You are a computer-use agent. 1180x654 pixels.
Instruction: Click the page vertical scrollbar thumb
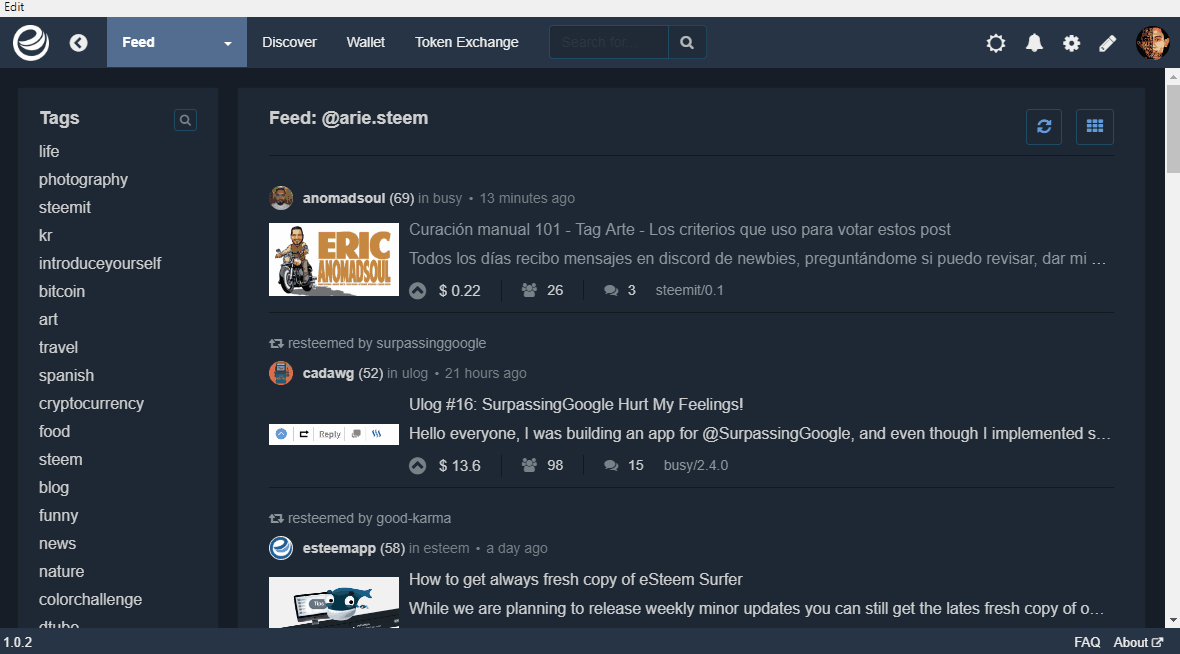(1172, 128)
